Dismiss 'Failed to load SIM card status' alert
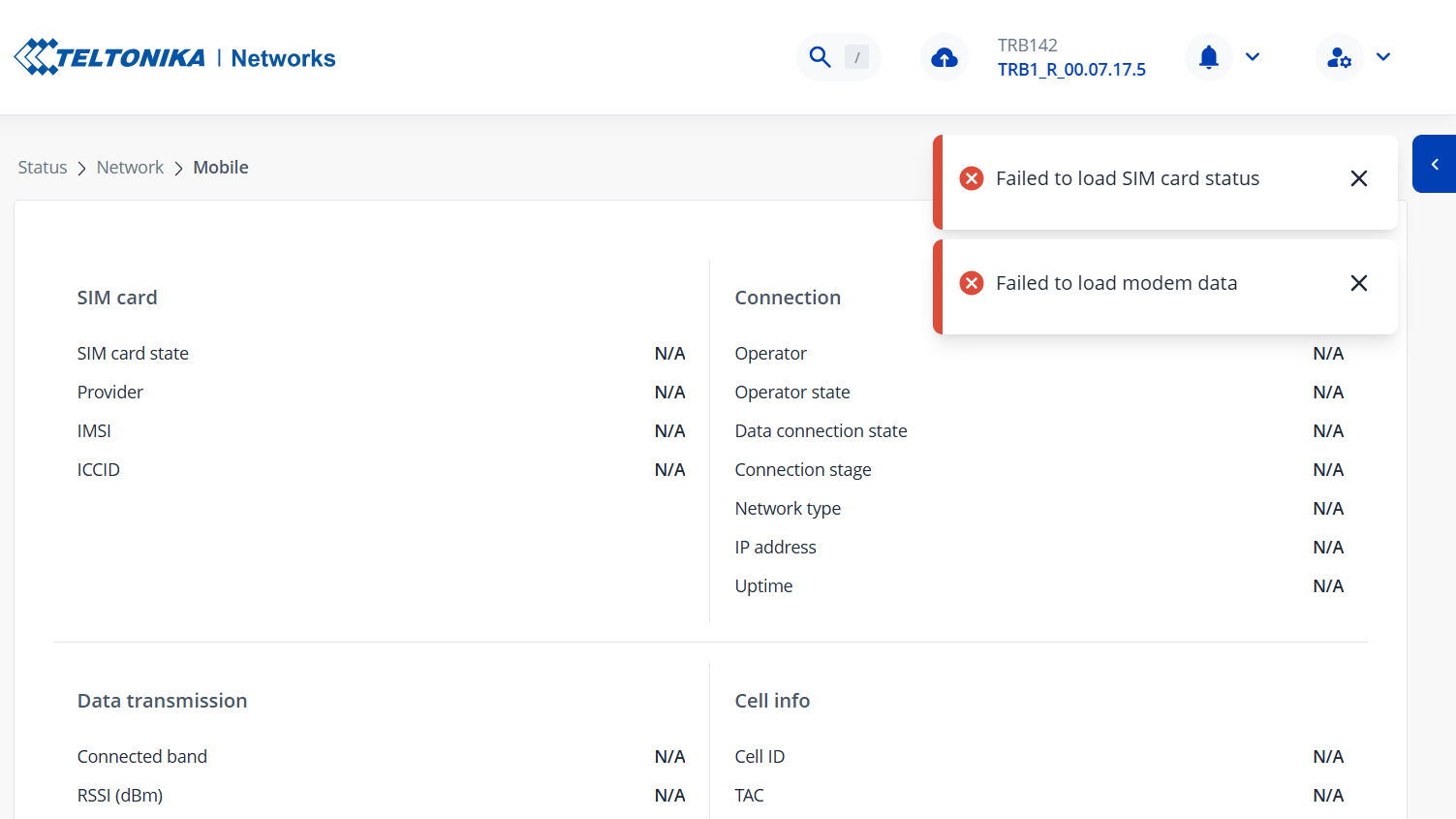Viewport: 1456px width, 819px height. click(1358, 178)
